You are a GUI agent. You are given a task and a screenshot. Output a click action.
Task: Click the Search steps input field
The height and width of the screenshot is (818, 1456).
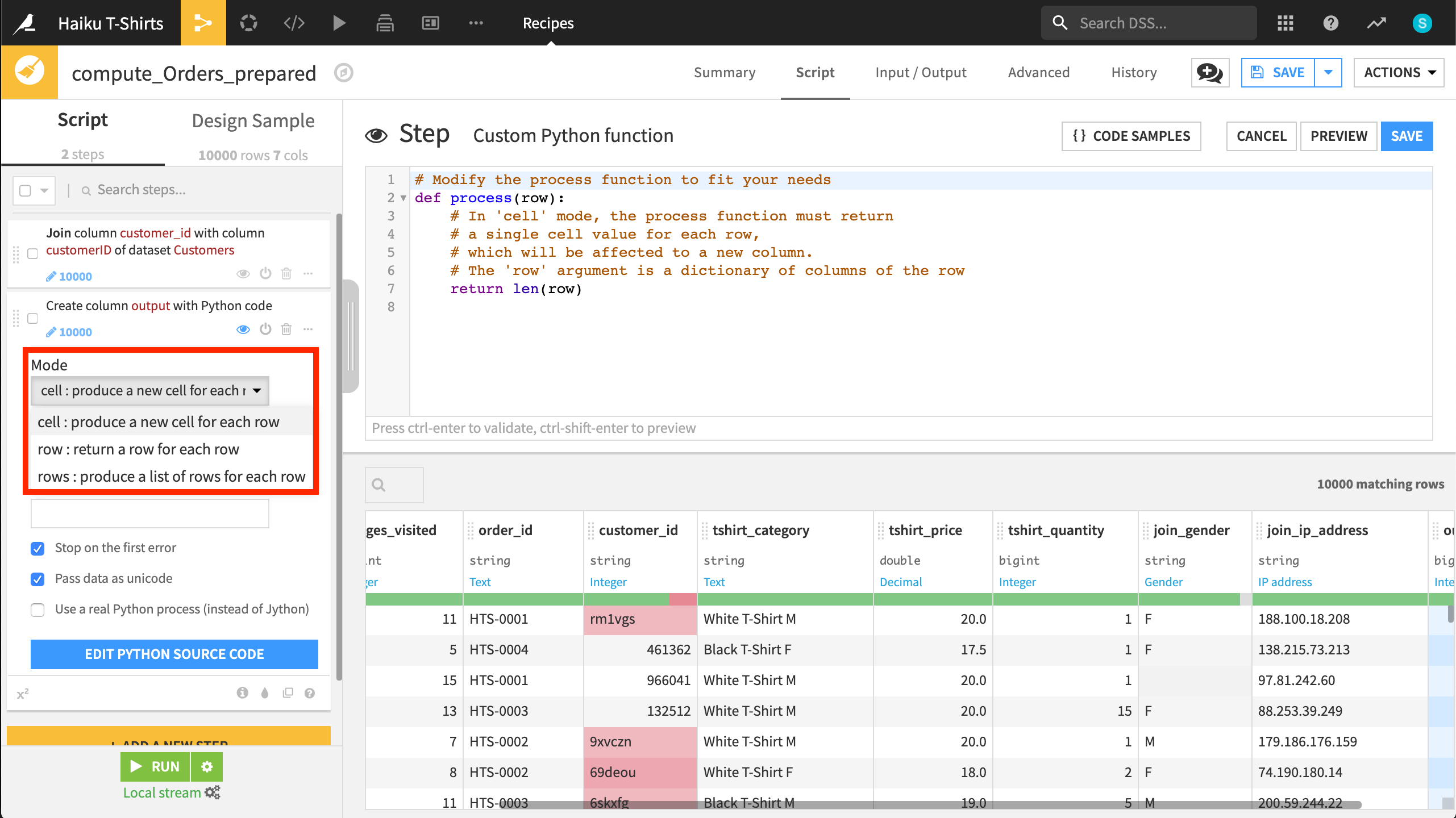click(x=205, y=190)
